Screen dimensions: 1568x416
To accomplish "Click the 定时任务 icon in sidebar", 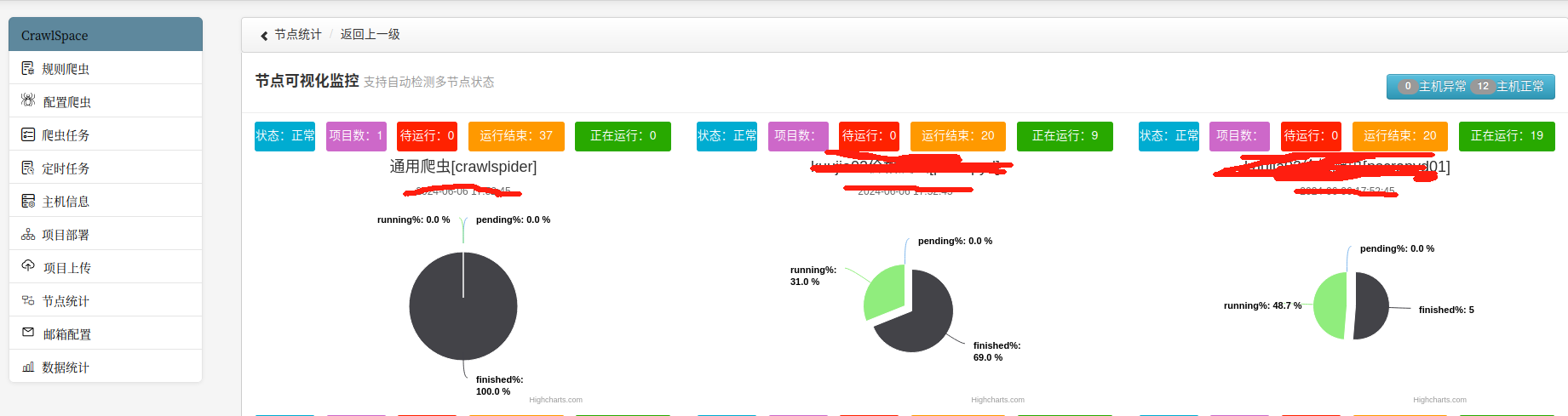I will coord(28,168).
